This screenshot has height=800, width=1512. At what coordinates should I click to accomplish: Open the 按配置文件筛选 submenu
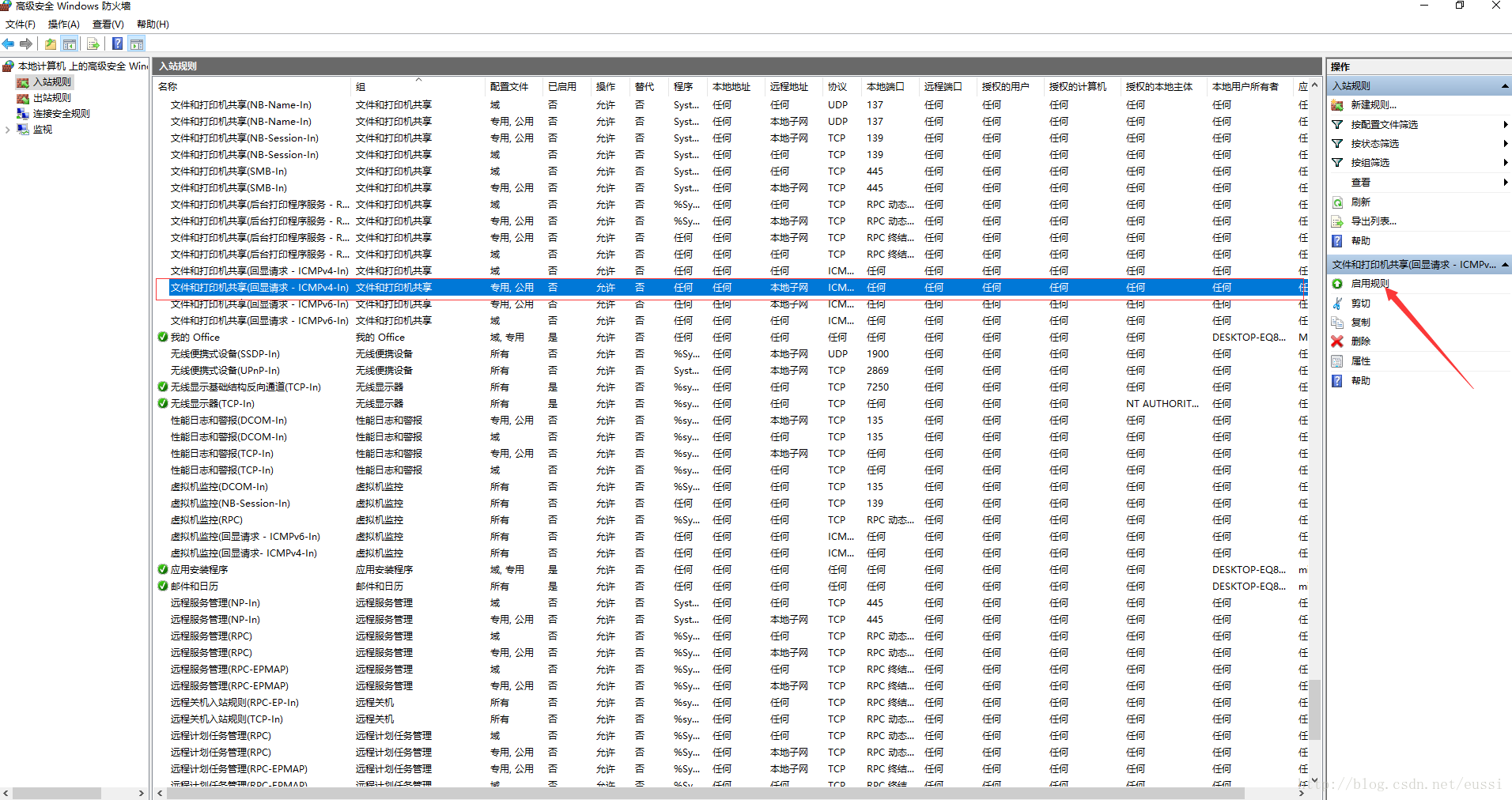coord(1384,125)
